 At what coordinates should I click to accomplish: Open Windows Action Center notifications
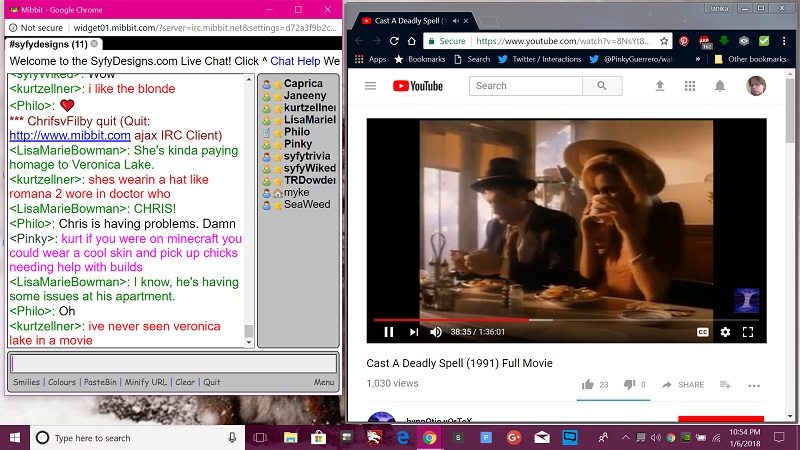pos(779,438)
